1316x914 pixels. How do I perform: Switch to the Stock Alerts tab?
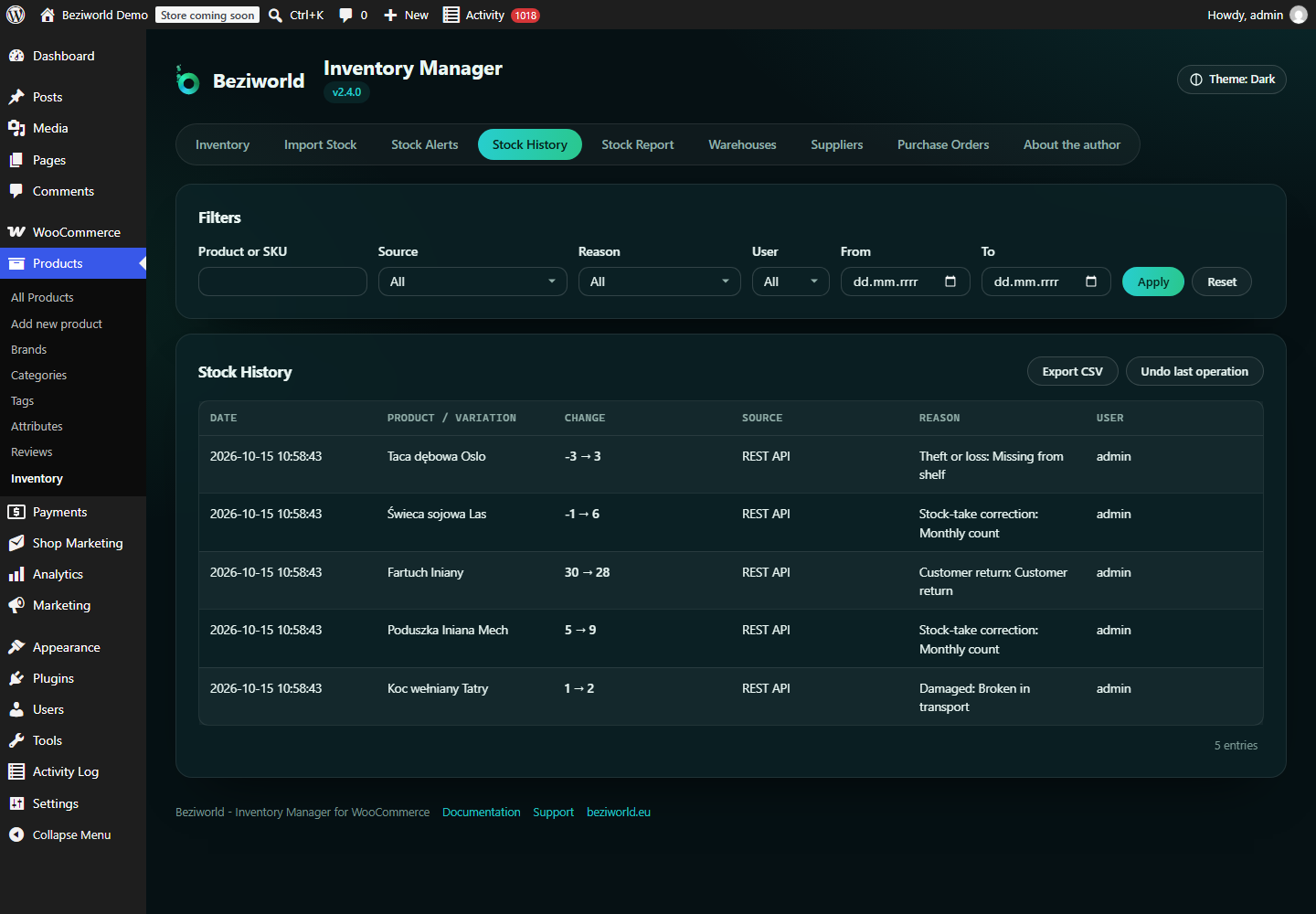click(425, 144)
